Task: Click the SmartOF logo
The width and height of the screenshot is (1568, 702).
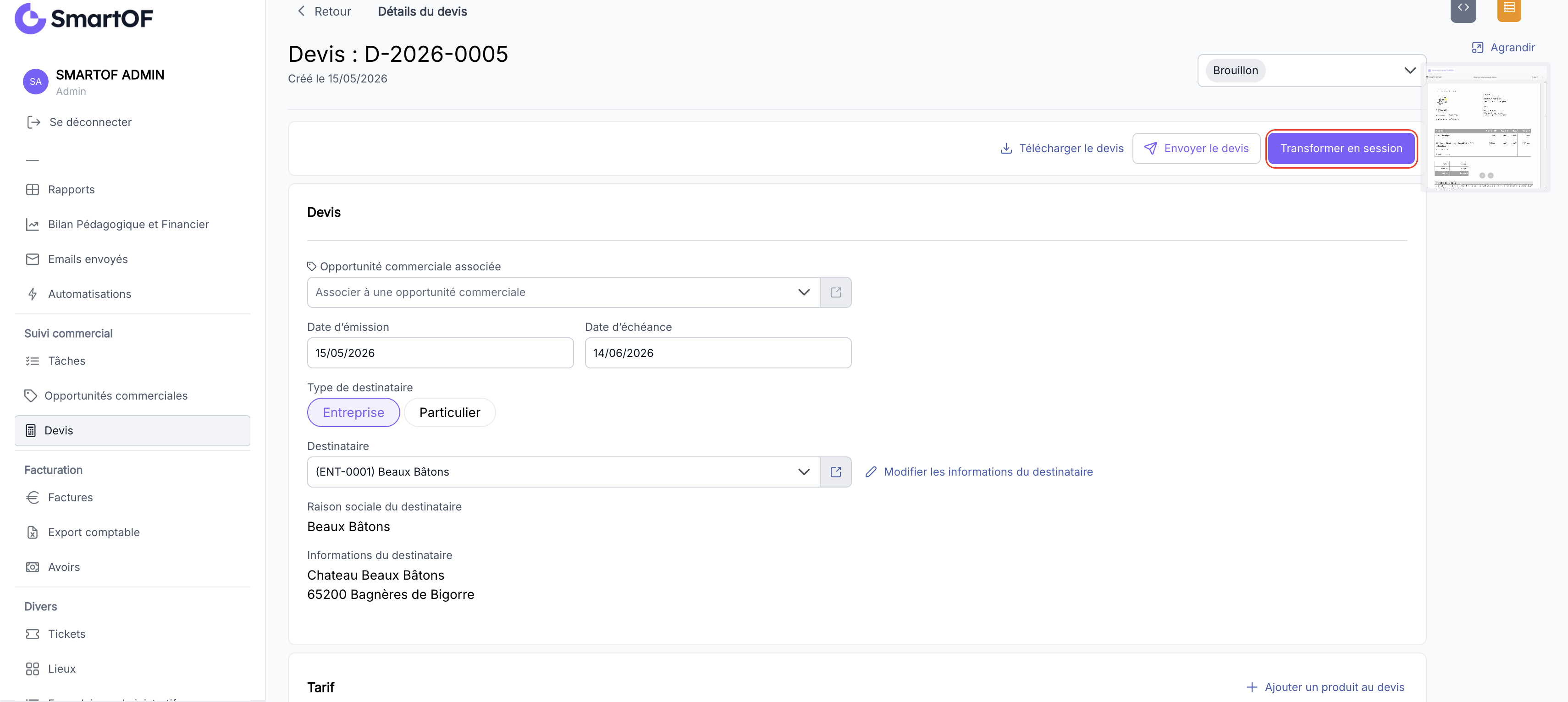Action: pyautogui.click(x=83, y=18)
